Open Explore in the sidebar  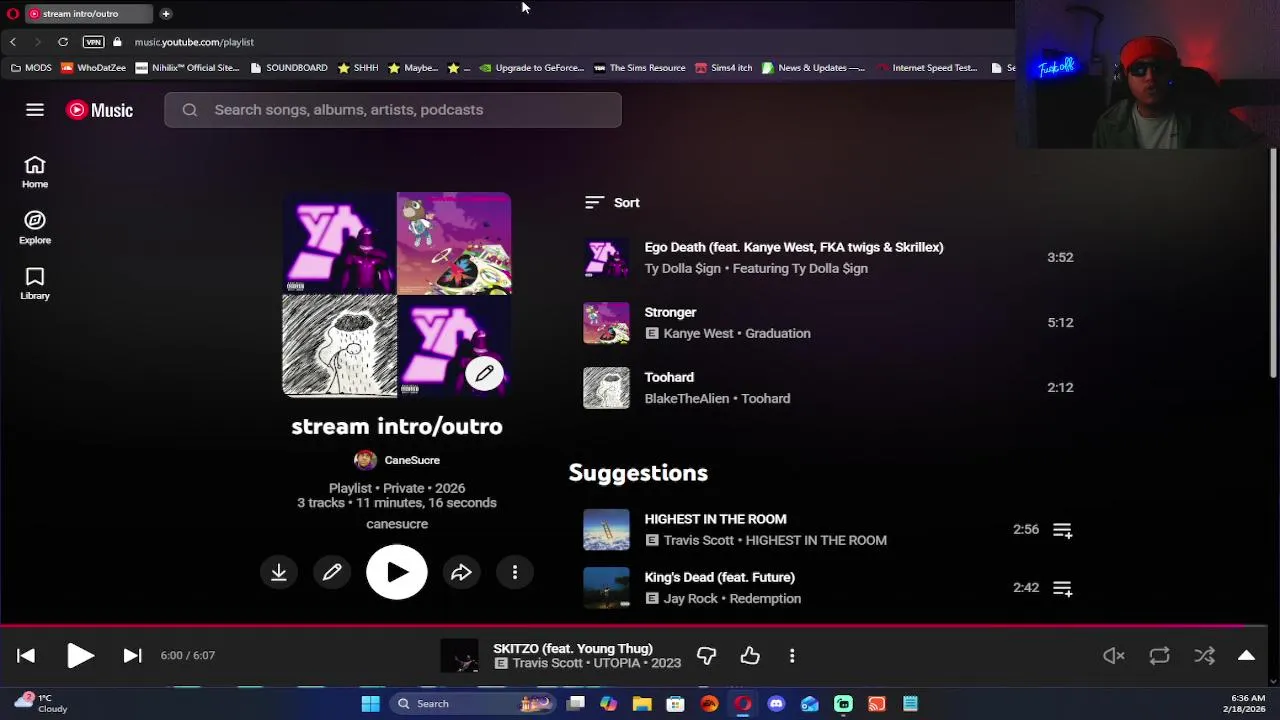pos(35,228)
